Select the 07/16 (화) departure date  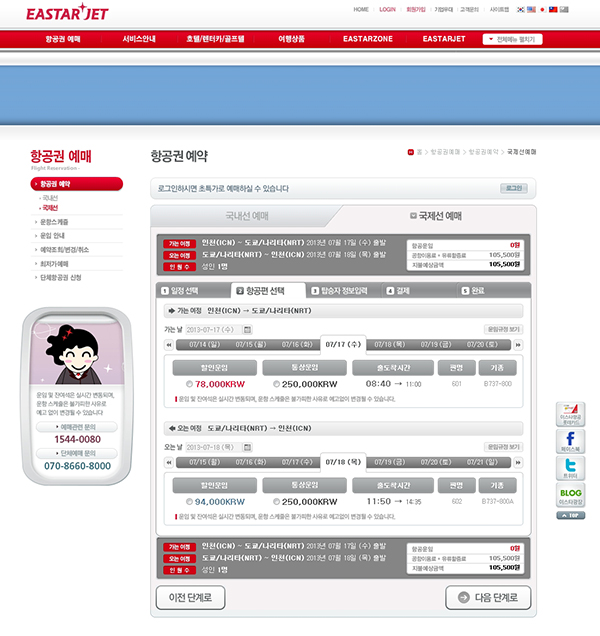pos(297,345)
